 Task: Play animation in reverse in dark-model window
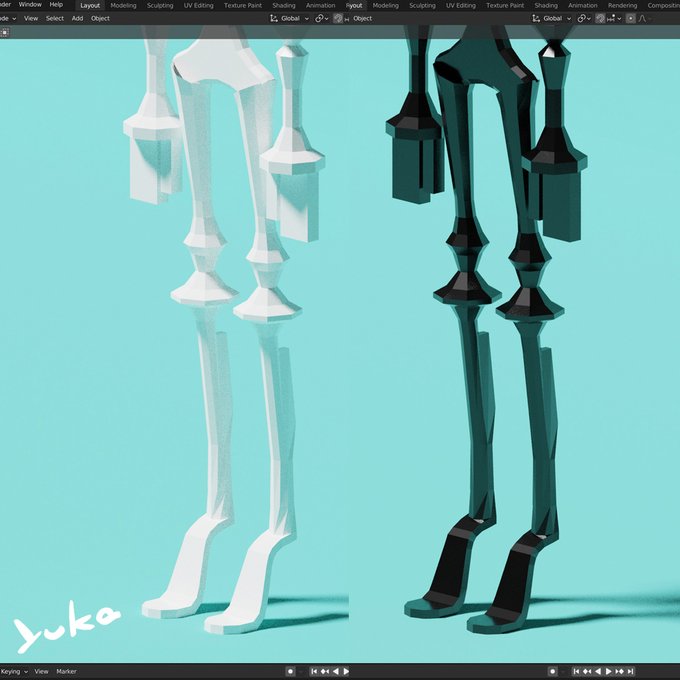(x=598, y=671)
